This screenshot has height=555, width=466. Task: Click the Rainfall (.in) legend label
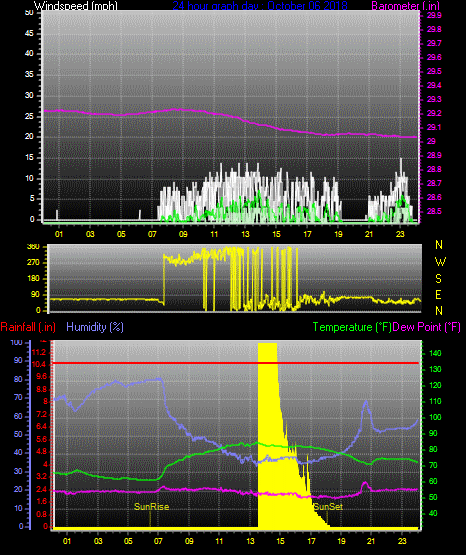coord(28,327)
